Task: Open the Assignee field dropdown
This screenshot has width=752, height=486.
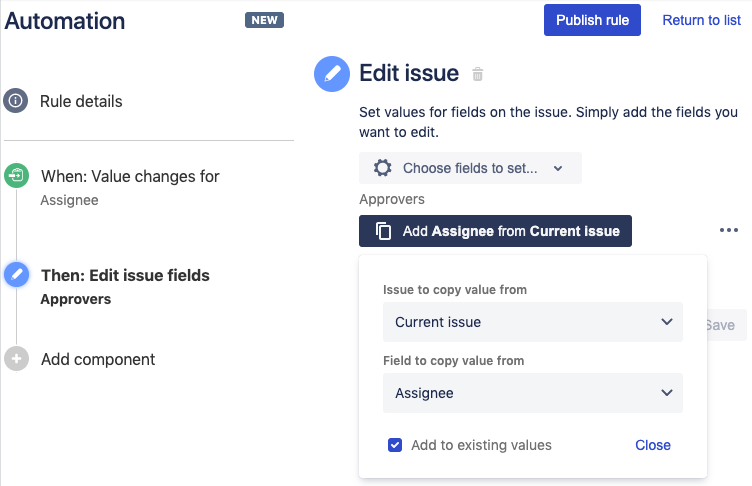Action: tap(532, 393)
